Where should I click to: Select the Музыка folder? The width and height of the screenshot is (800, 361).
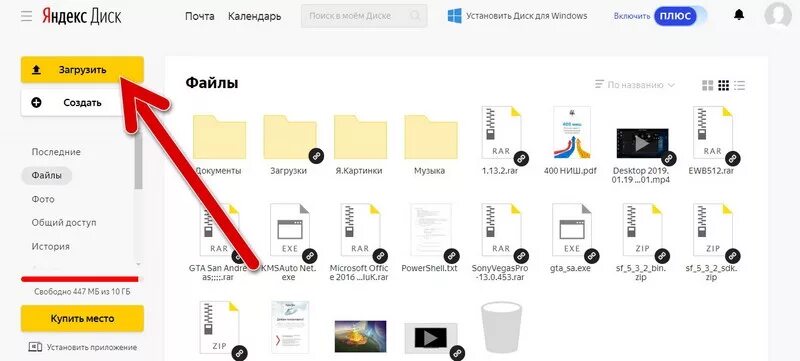pos(431,137)
